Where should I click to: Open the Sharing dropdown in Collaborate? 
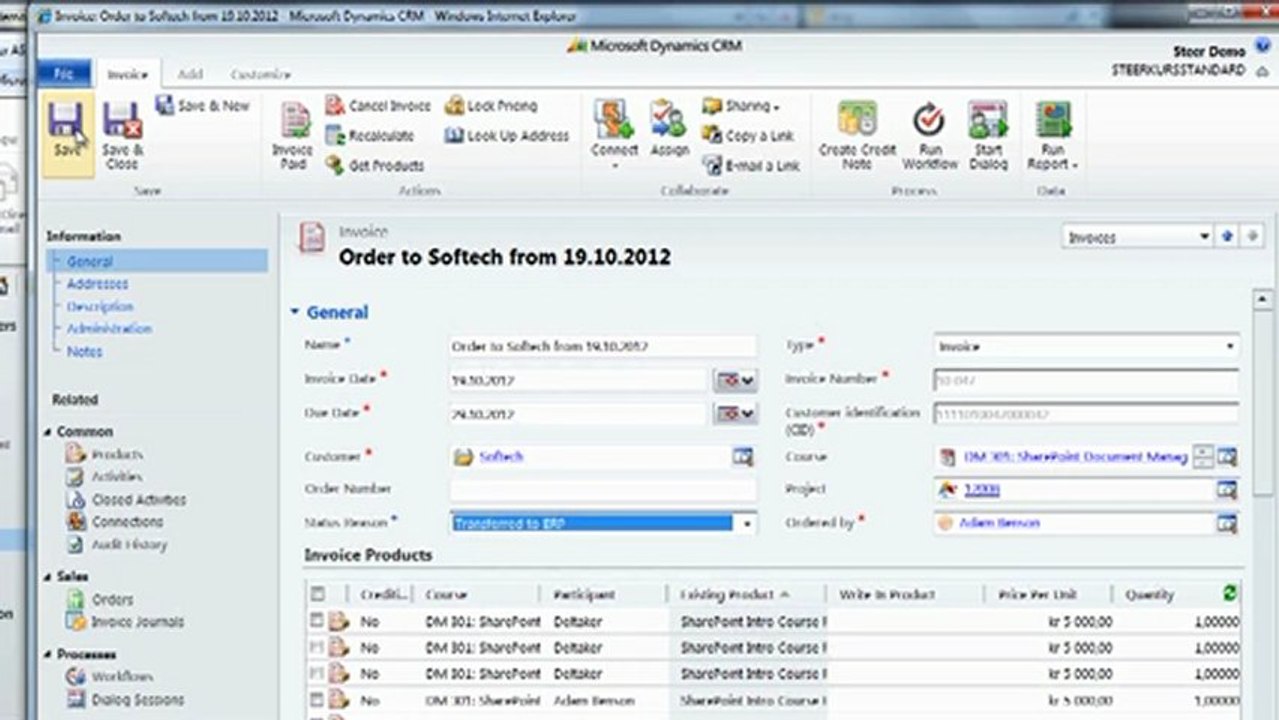(741, 106)
